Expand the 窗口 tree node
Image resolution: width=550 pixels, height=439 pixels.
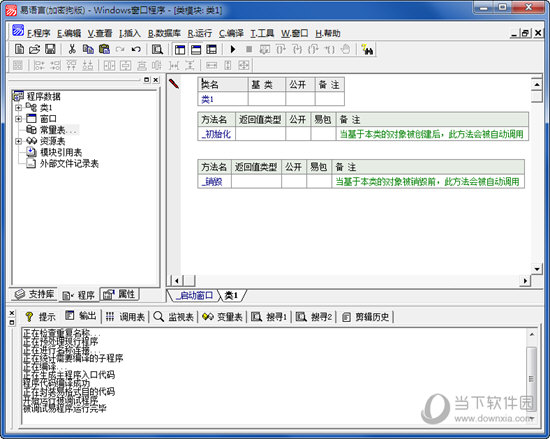[18, 119]
